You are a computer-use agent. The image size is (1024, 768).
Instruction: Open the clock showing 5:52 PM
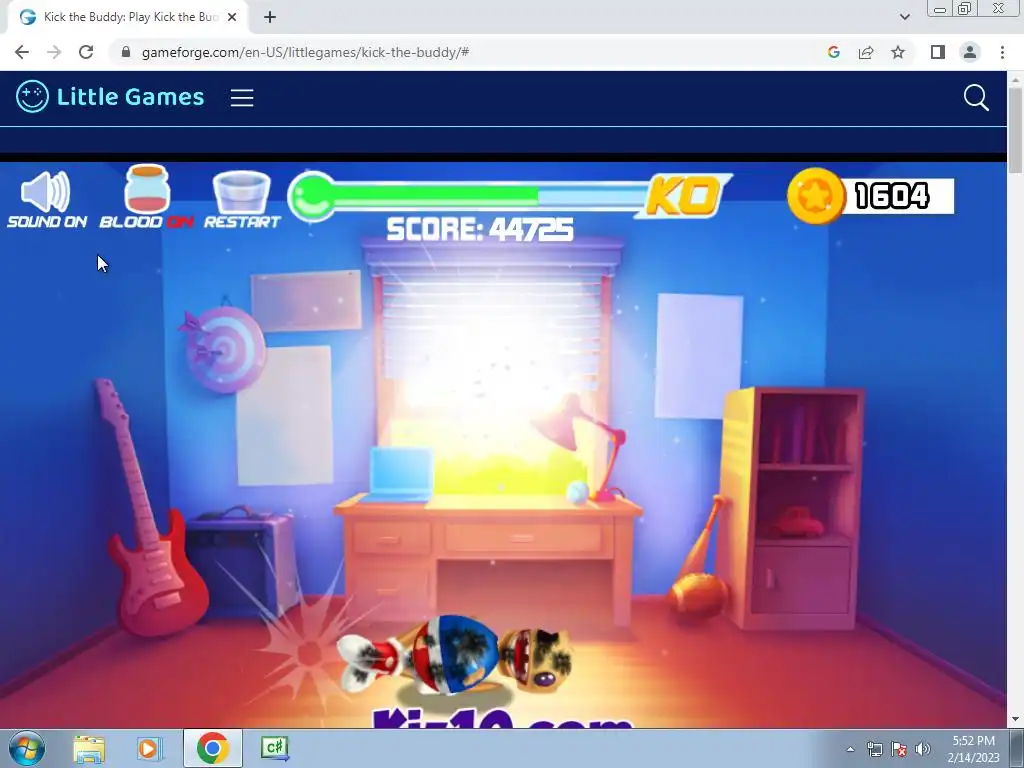(x=973, y=749)
